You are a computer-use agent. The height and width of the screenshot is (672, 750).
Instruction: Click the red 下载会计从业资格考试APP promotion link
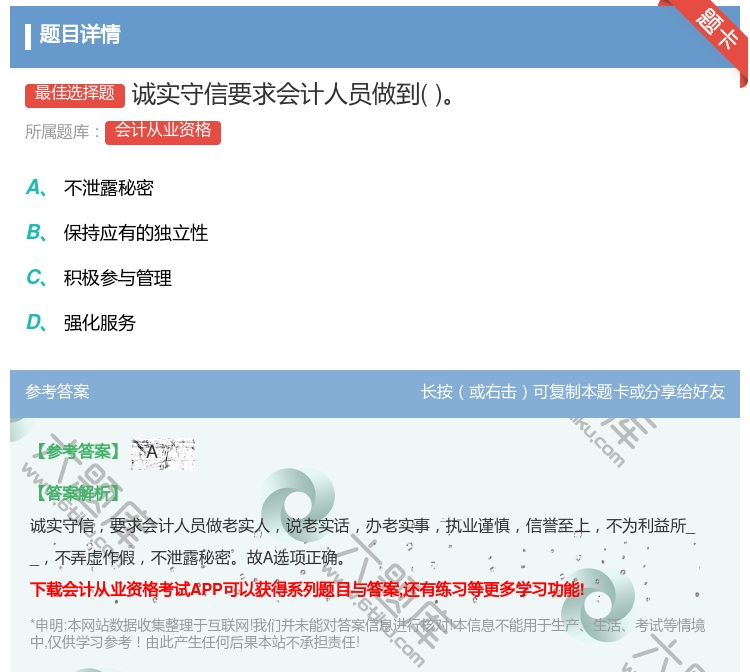coord(307,589)
